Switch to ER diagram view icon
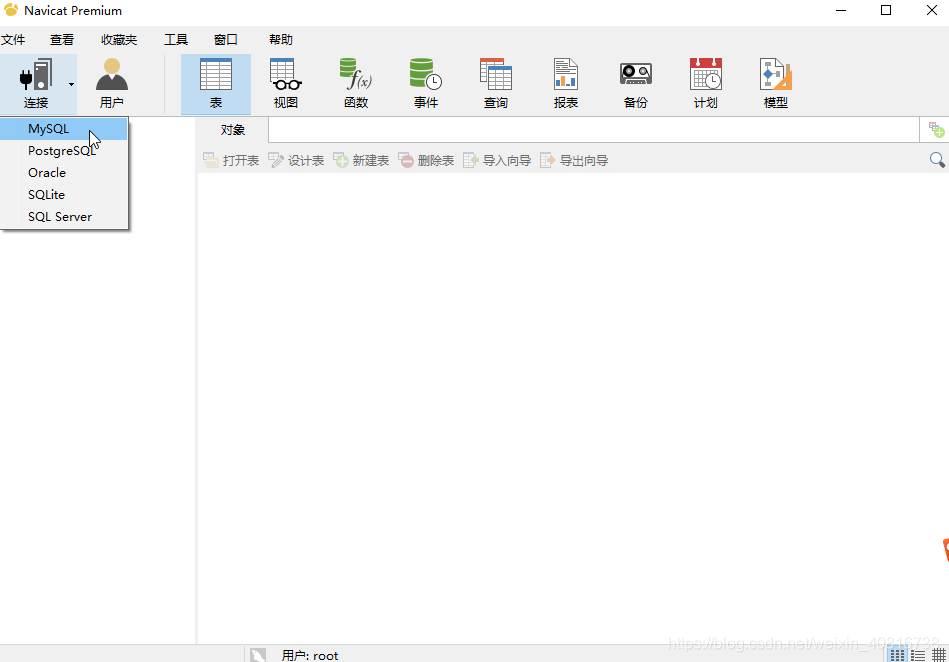The width and height of the screenshot is (949, 662). (939, 655)
